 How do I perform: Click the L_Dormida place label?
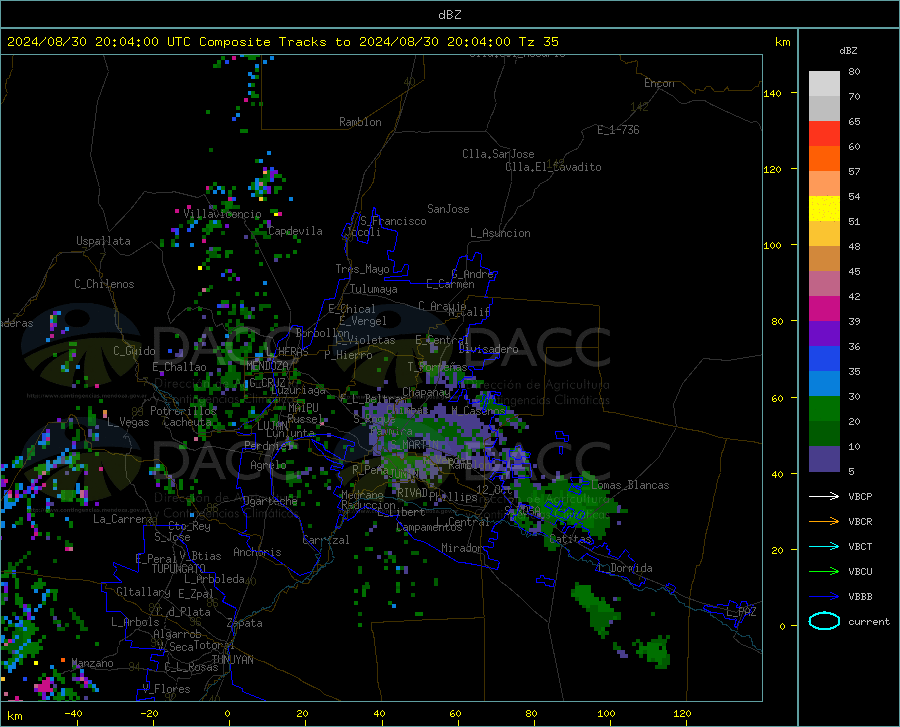point(624,568)
